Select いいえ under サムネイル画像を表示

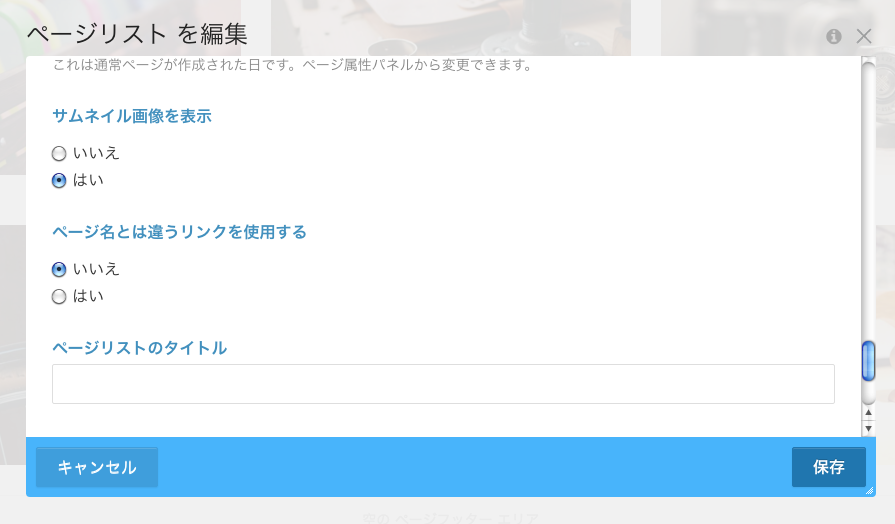[x=59, y=154]
